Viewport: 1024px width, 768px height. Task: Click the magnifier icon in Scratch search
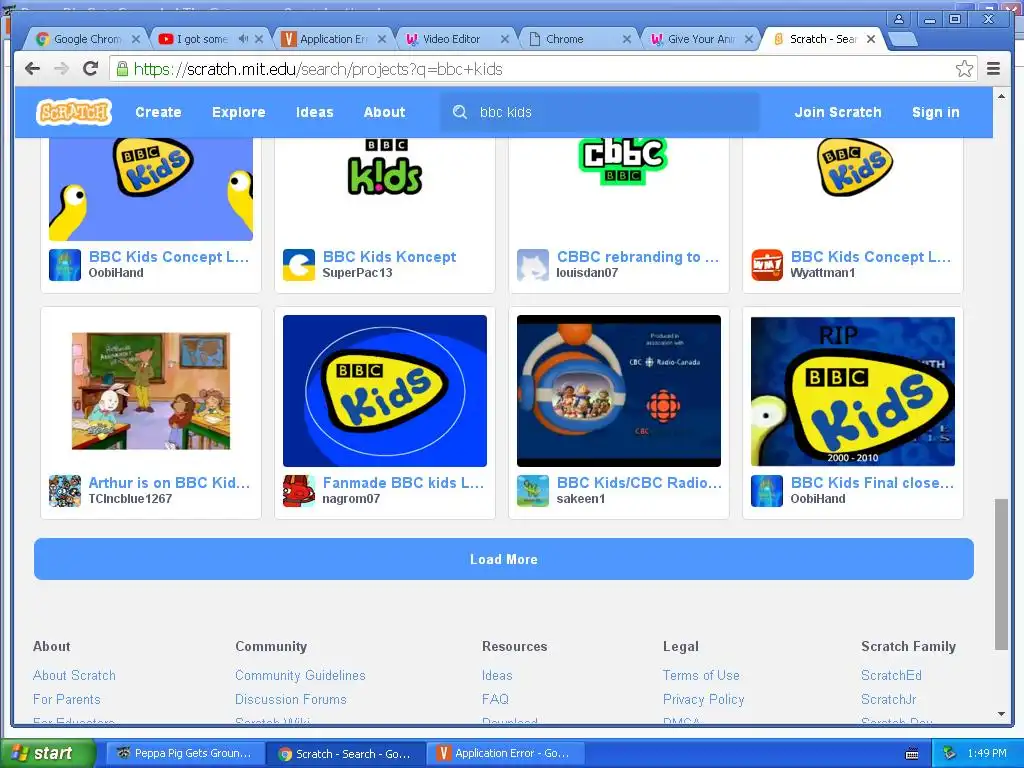[x=460, y=112]
